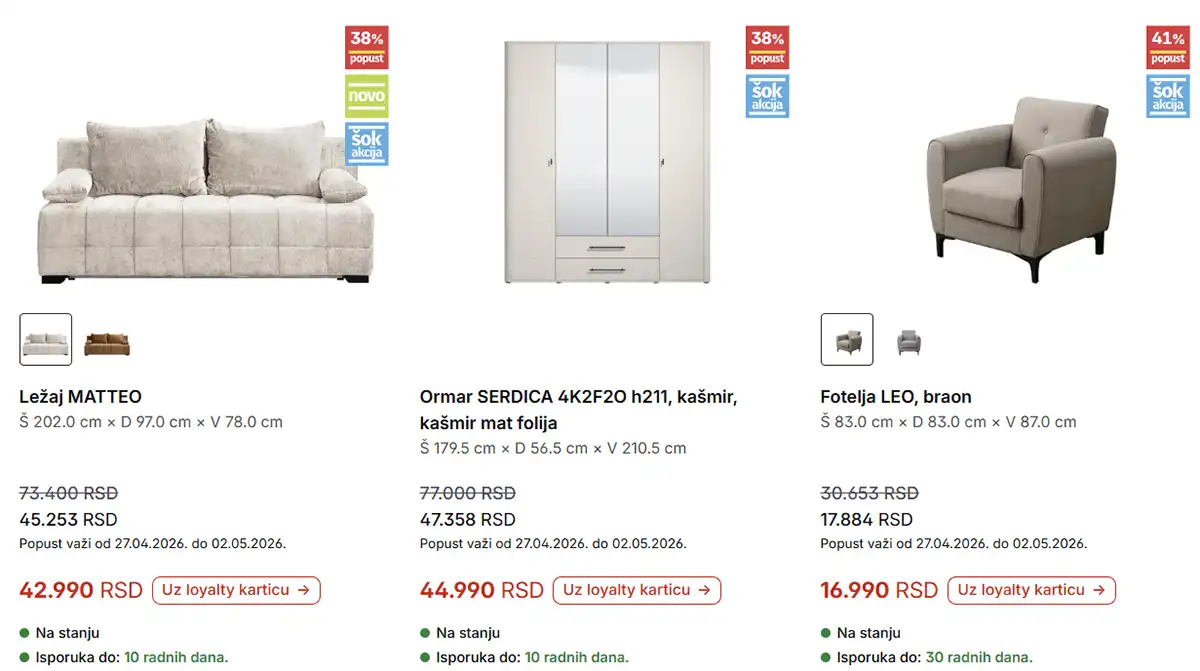This screenshot has width=1200, height=671.
Task: Click the šok akcija badge on the armchair
Action: pos(1167,96)
